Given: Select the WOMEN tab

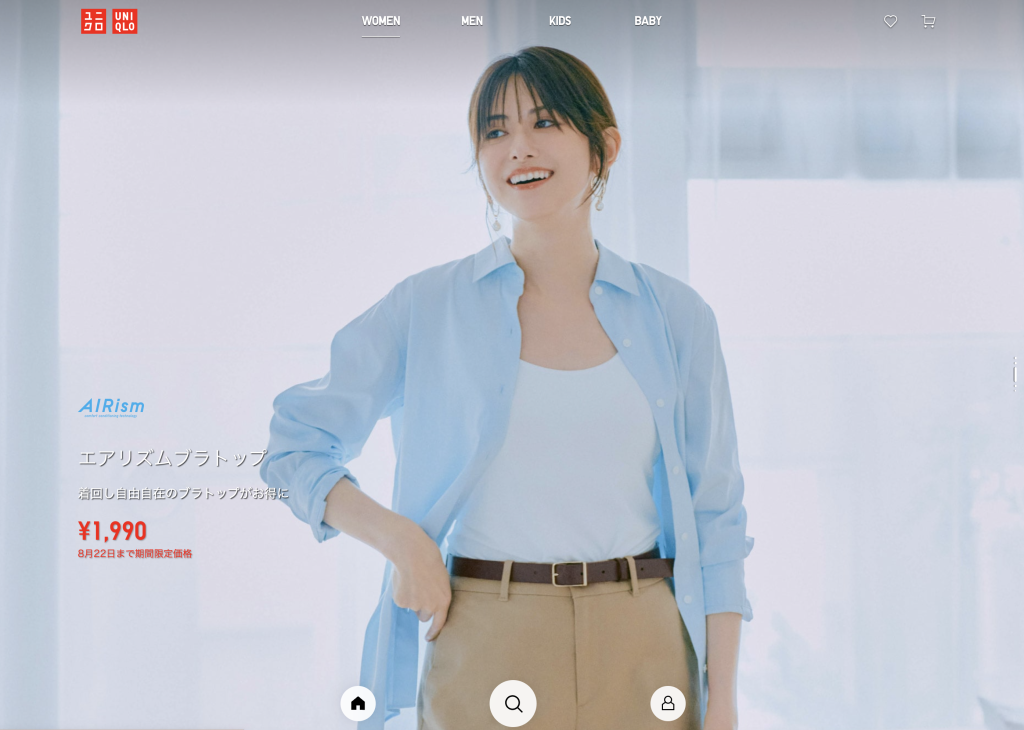Looking at the screenshot, I should point(381,21).
